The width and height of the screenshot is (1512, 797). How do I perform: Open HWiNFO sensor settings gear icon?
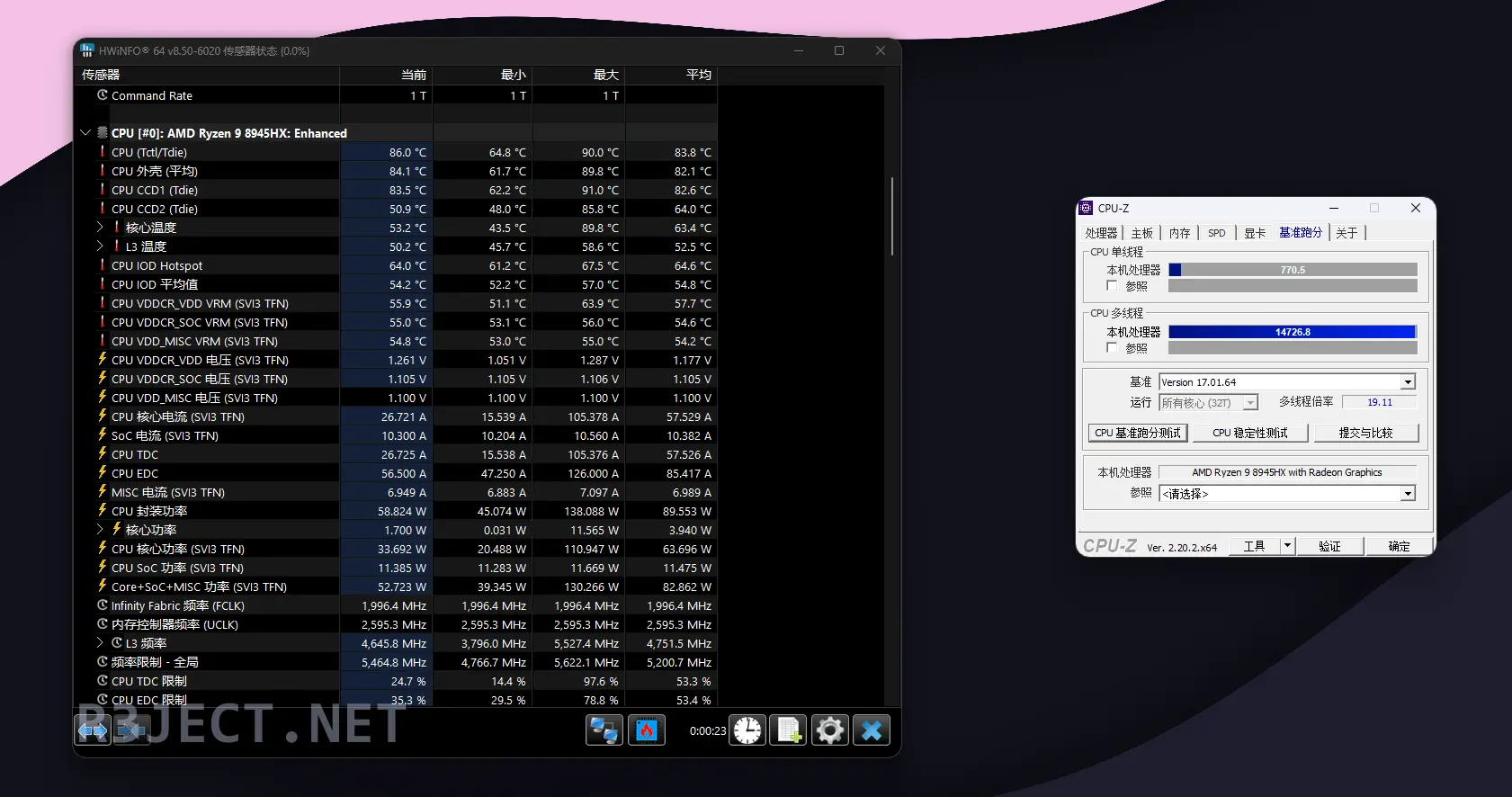click(830, 730)
